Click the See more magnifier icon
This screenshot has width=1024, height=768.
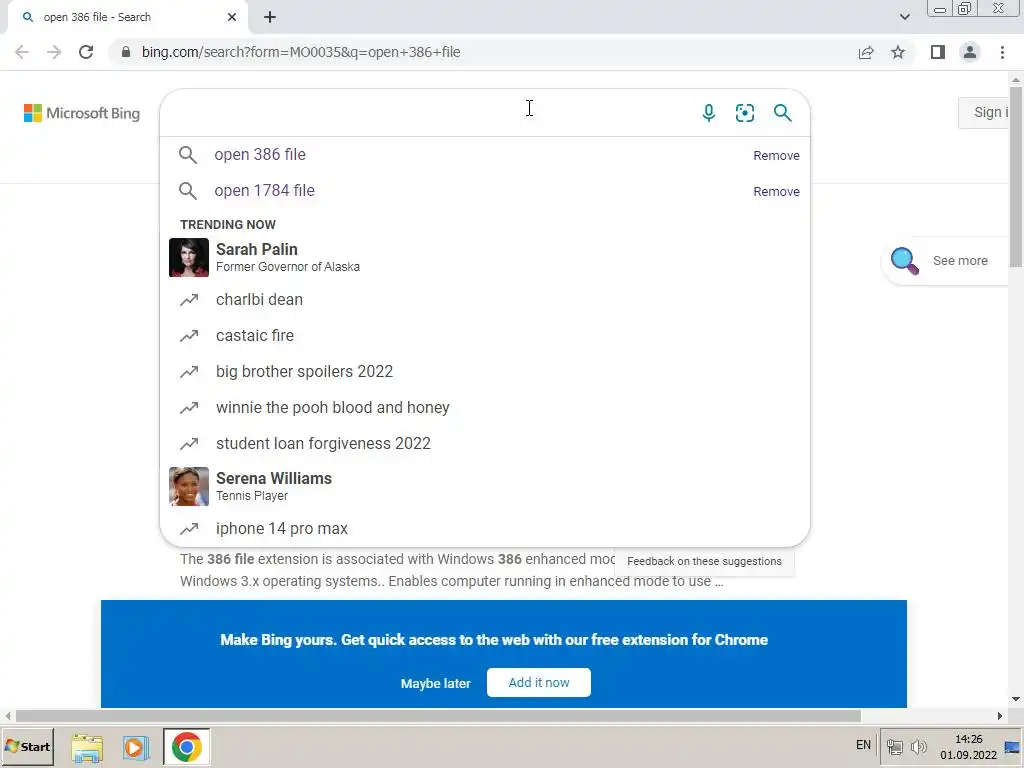904,261
